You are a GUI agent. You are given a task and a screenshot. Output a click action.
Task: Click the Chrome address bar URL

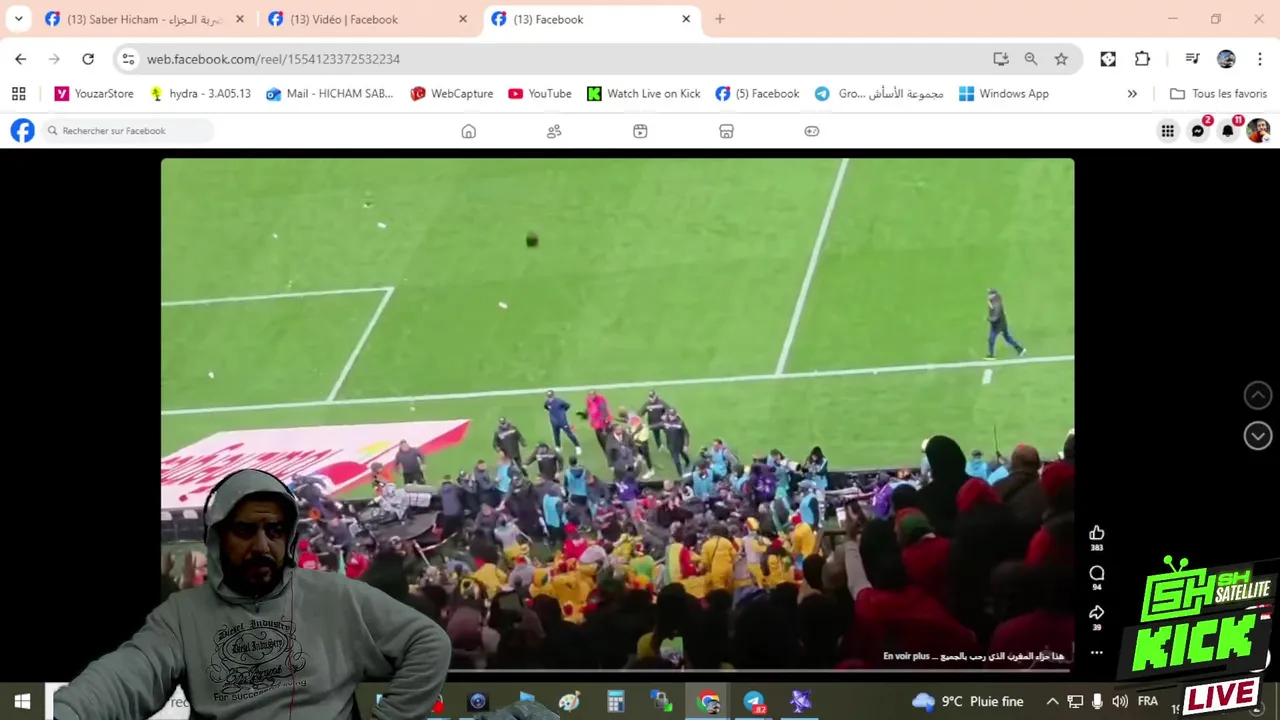[x=273, y=59]
